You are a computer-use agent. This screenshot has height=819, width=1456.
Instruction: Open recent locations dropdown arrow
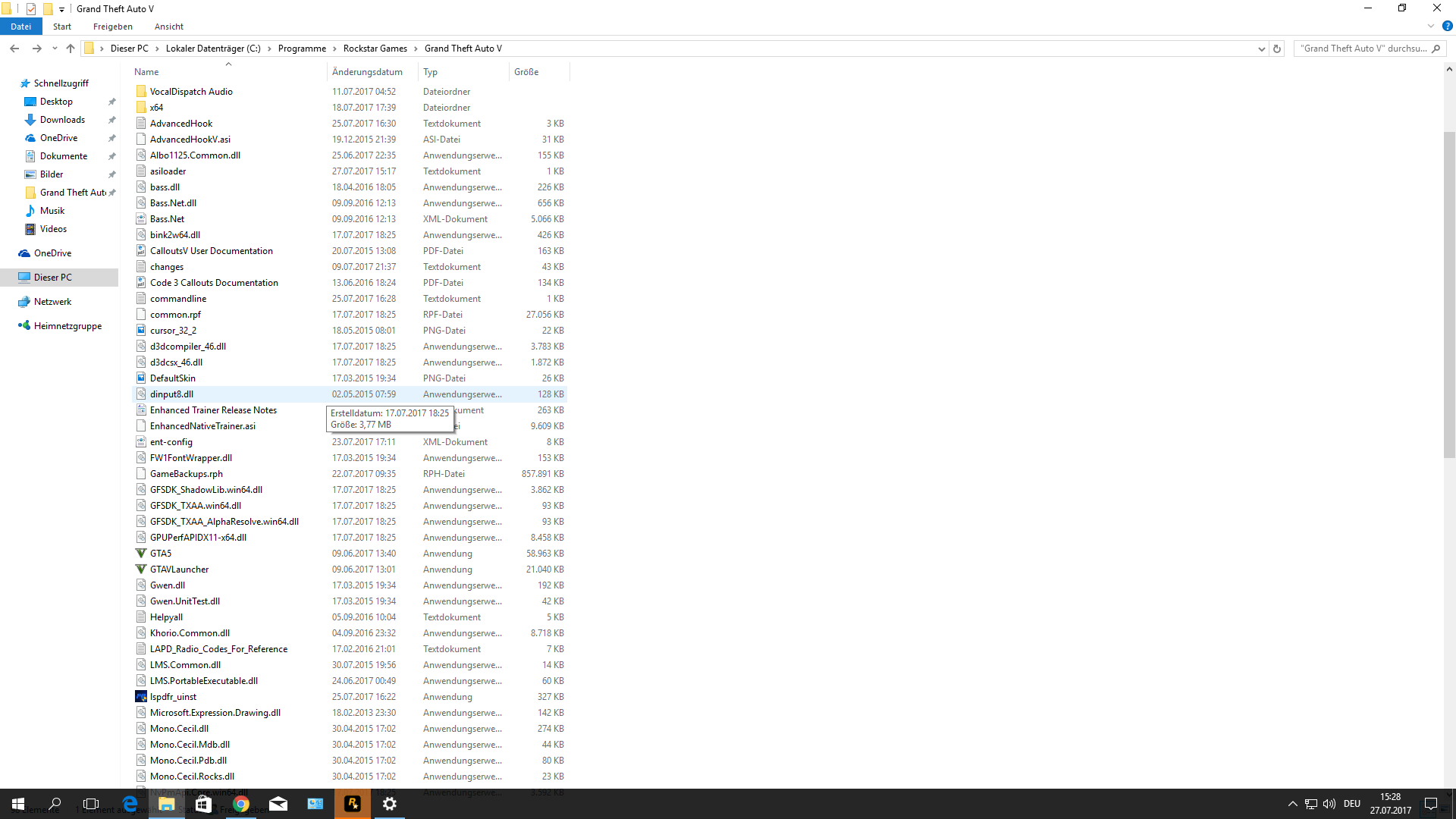55,49
